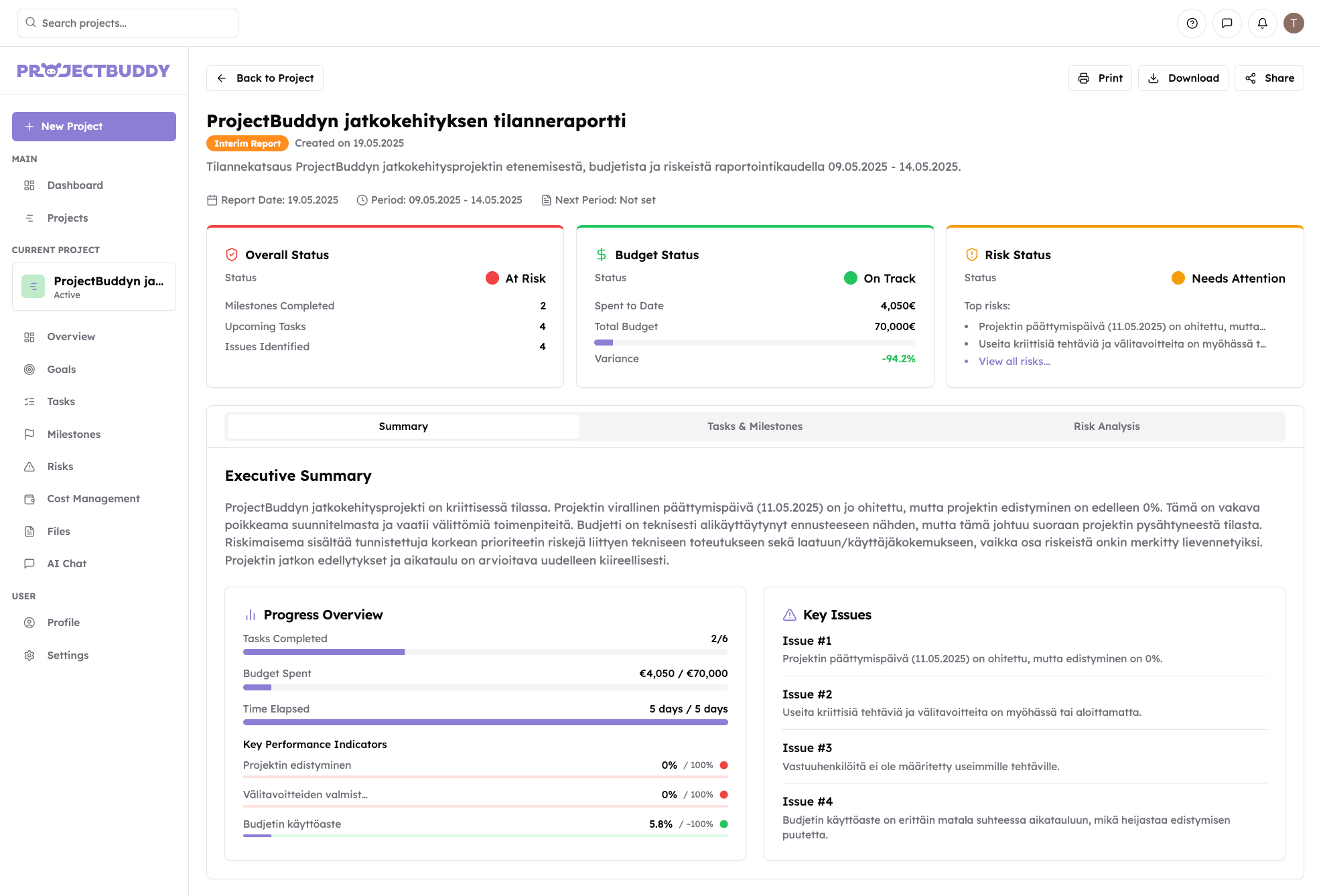This screenshot has width=1321, height=896.
Task: Create a New Project
Action: point(94,127)
